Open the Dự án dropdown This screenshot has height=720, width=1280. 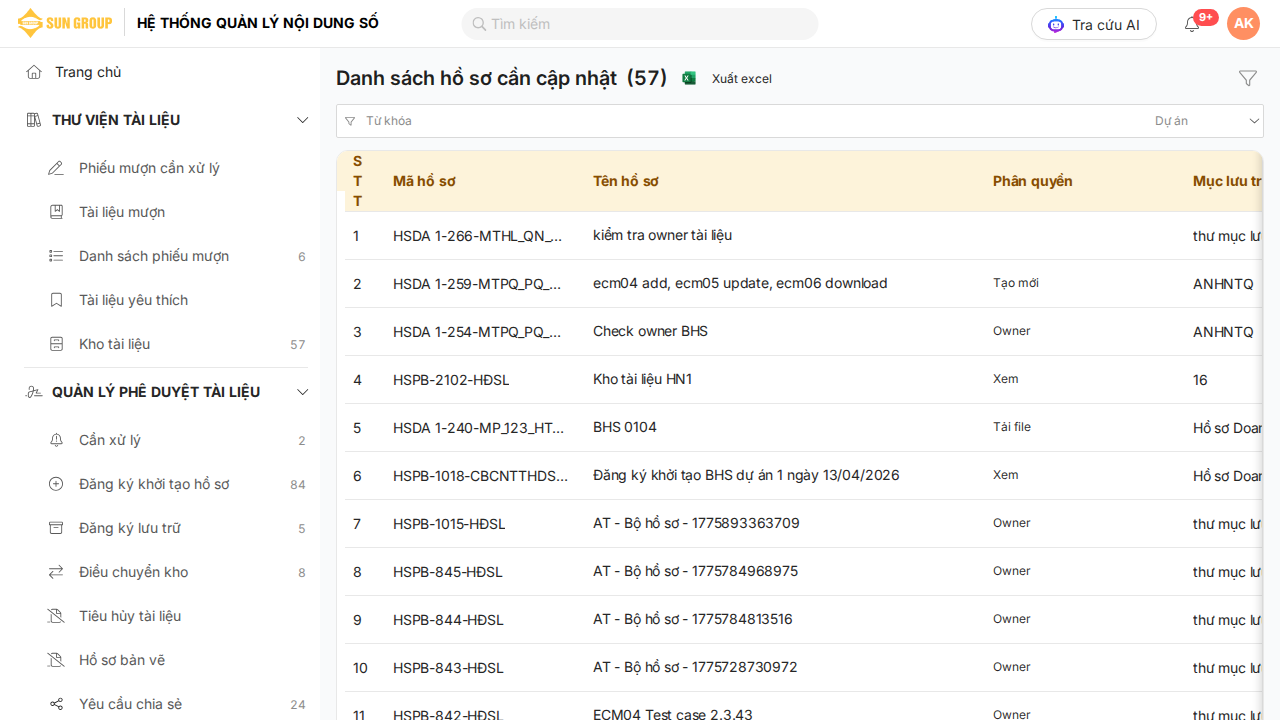tap(1207, 121)
